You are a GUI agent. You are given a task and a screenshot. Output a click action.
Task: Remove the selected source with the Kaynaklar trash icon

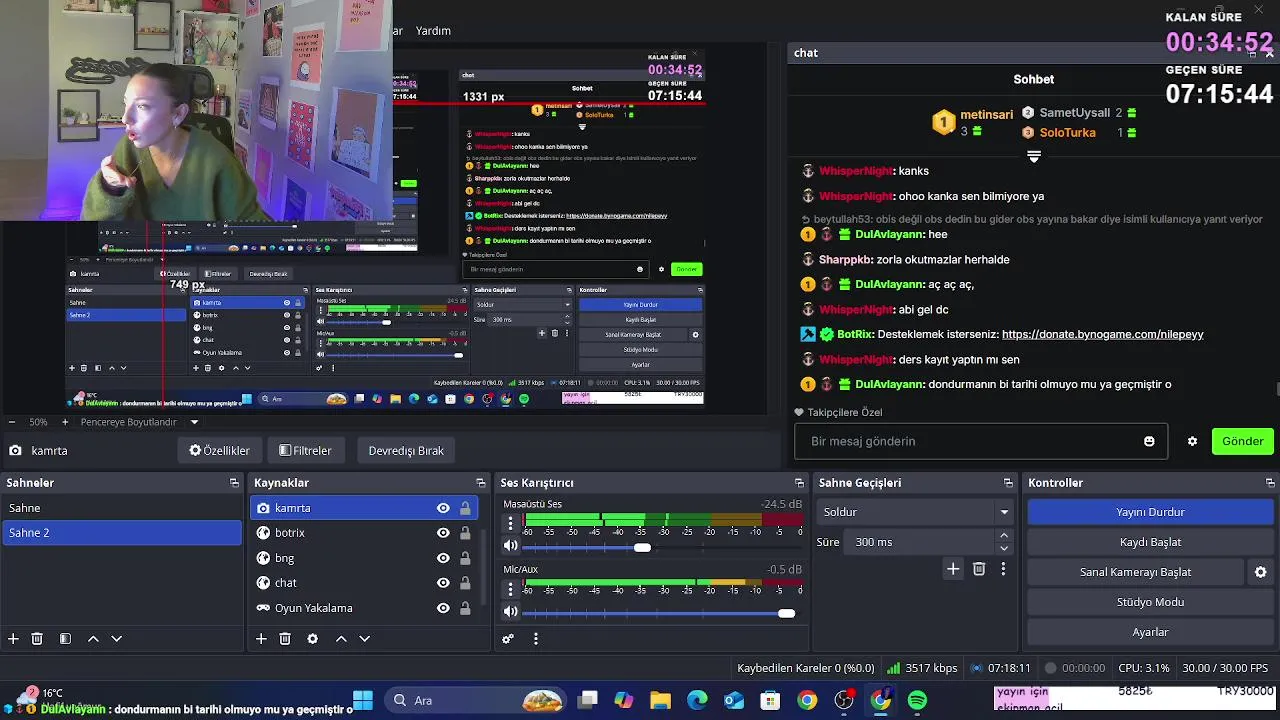285,639
